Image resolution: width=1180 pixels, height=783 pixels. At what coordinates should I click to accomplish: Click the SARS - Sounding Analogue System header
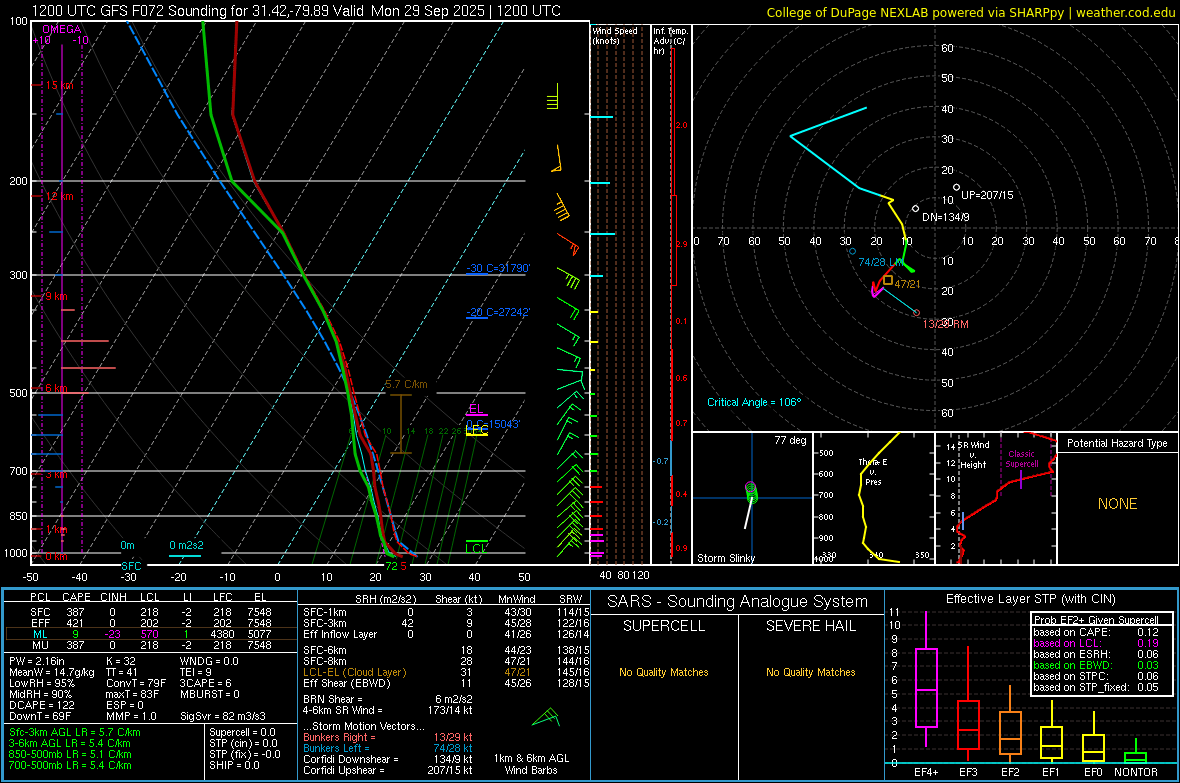(x=738, y=601)
